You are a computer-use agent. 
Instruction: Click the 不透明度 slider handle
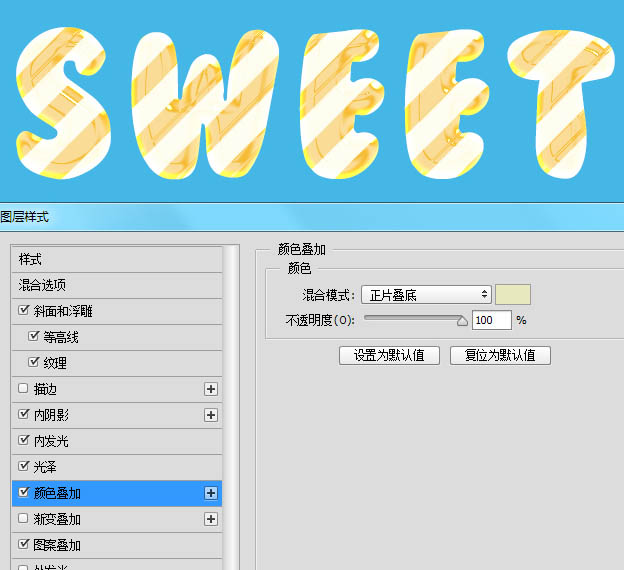click(x=462, y=321)
